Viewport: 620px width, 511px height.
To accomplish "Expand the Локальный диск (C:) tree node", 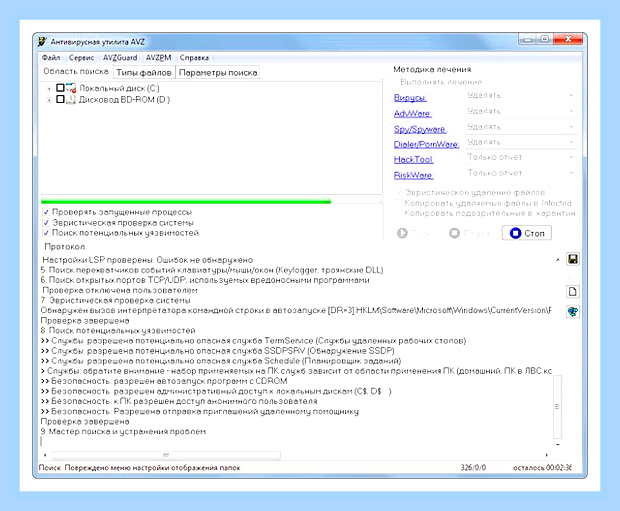I will point(49,89).
